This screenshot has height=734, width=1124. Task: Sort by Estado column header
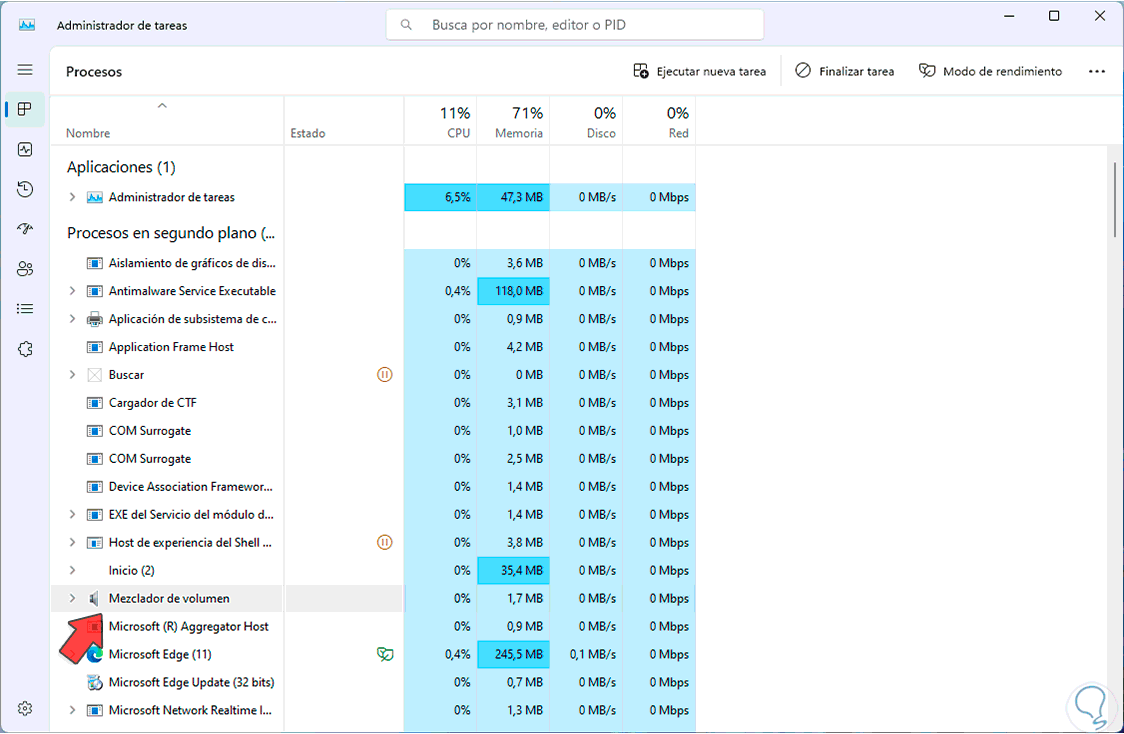[x=344, y=120]
